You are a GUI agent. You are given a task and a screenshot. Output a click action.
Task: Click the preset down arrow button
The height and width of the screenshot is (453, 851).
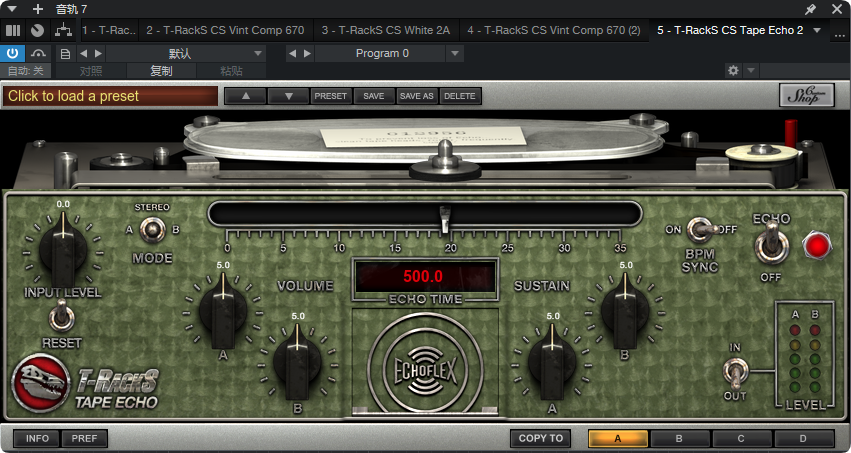(x=289, y=96)
